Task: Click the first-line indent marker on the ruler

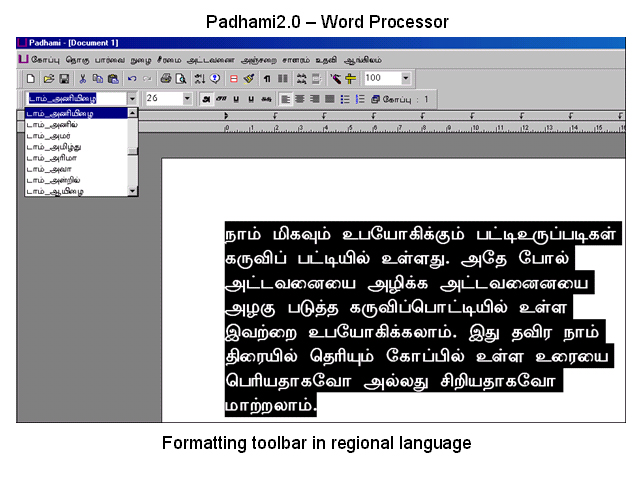Action: [x=226, y=116]
